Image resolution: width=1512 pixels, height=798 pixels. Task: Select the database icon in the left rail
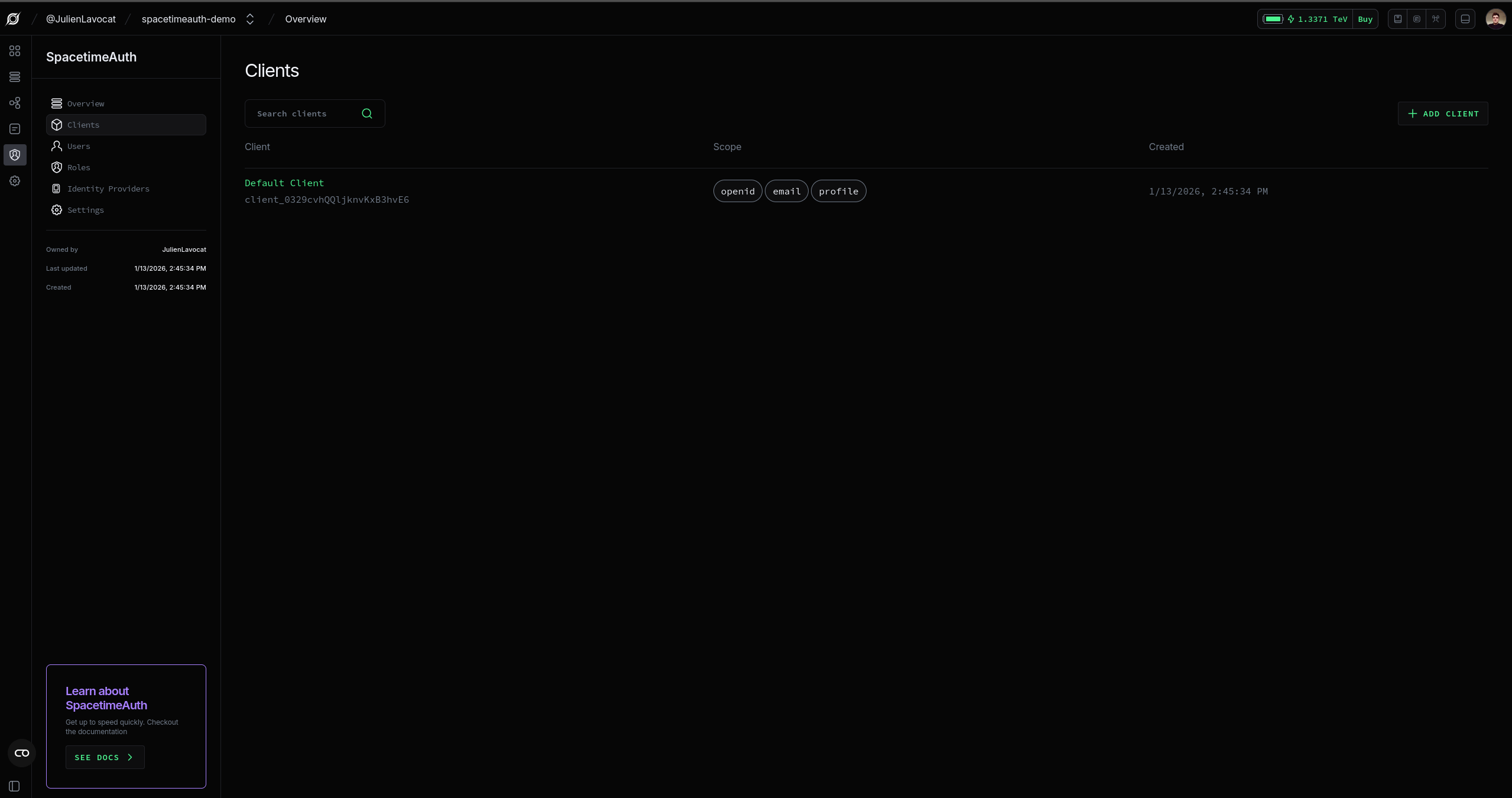[x=14, y=76]
